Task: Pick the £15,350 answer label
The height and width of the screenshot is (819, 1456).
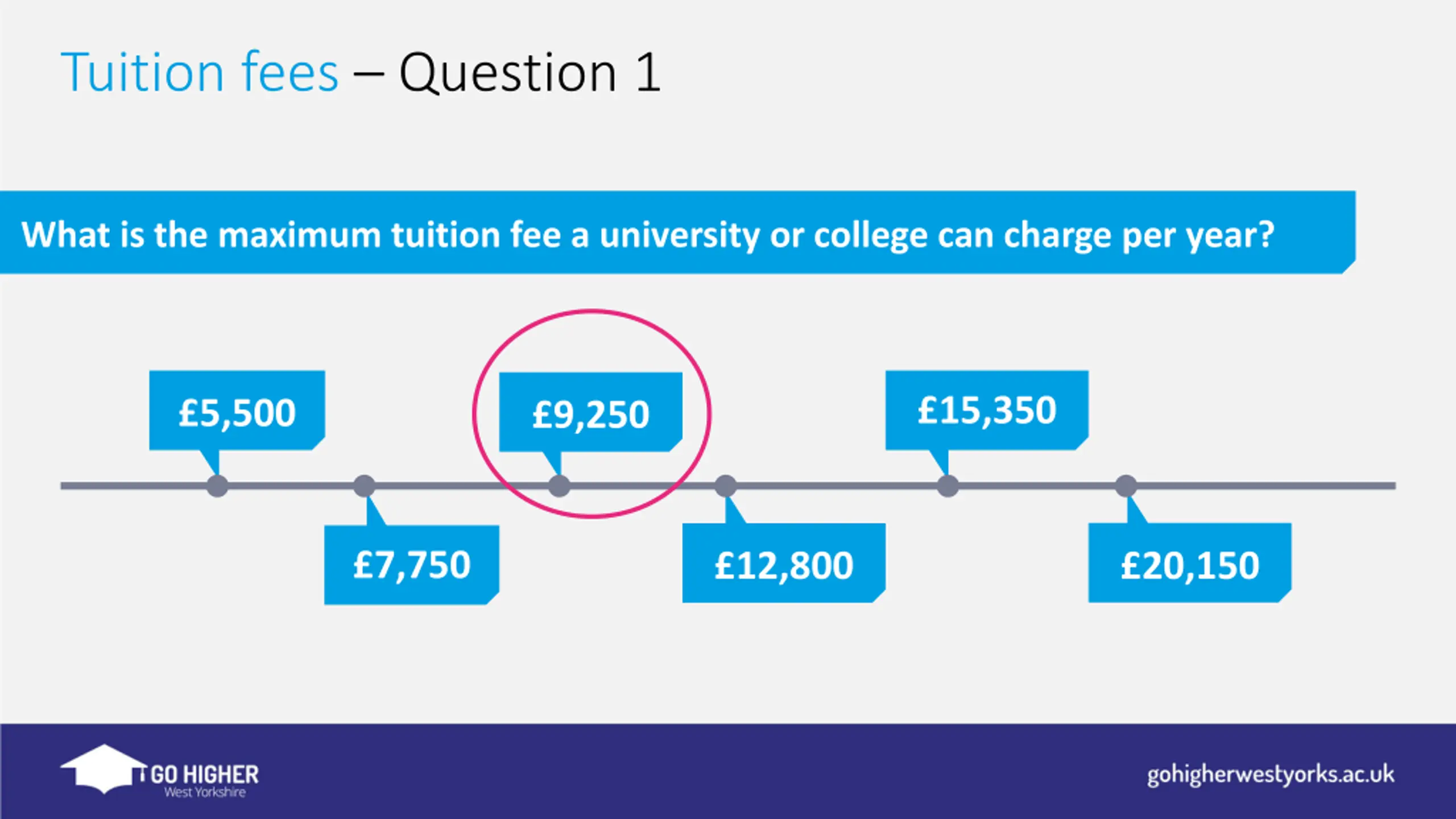Action: 987,410
